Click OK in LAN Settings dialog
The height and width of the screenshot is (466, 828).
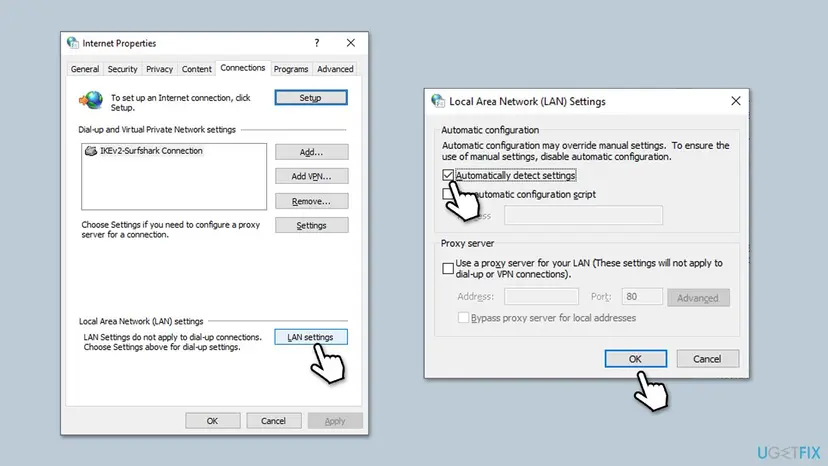point(636,359)
